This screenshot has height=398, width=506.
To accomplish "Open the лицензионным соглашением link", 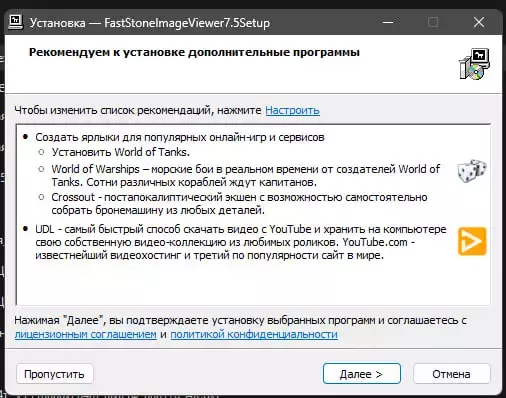I will 86,334.
